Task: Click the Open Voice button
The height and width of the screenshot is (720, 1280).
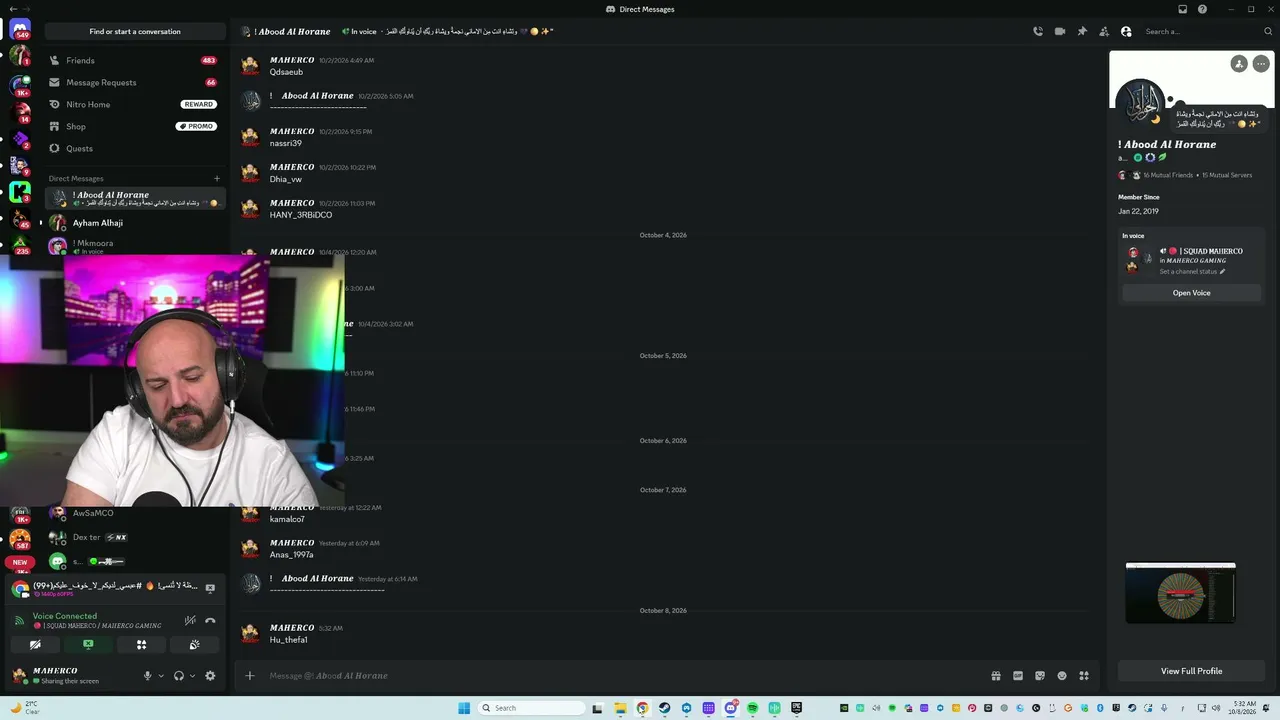Action: point(1191,293)
